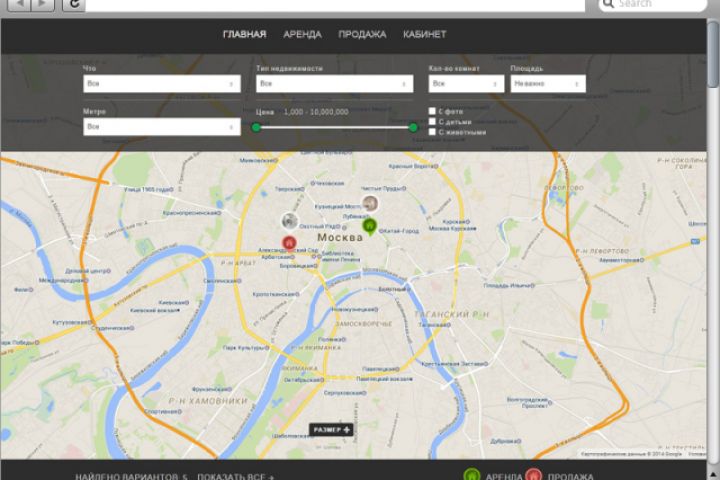The width and height of the screenshot is (720, 480).
Task: Click the price range value 1,000 - 10,000,000
Action: coord(316,112)
